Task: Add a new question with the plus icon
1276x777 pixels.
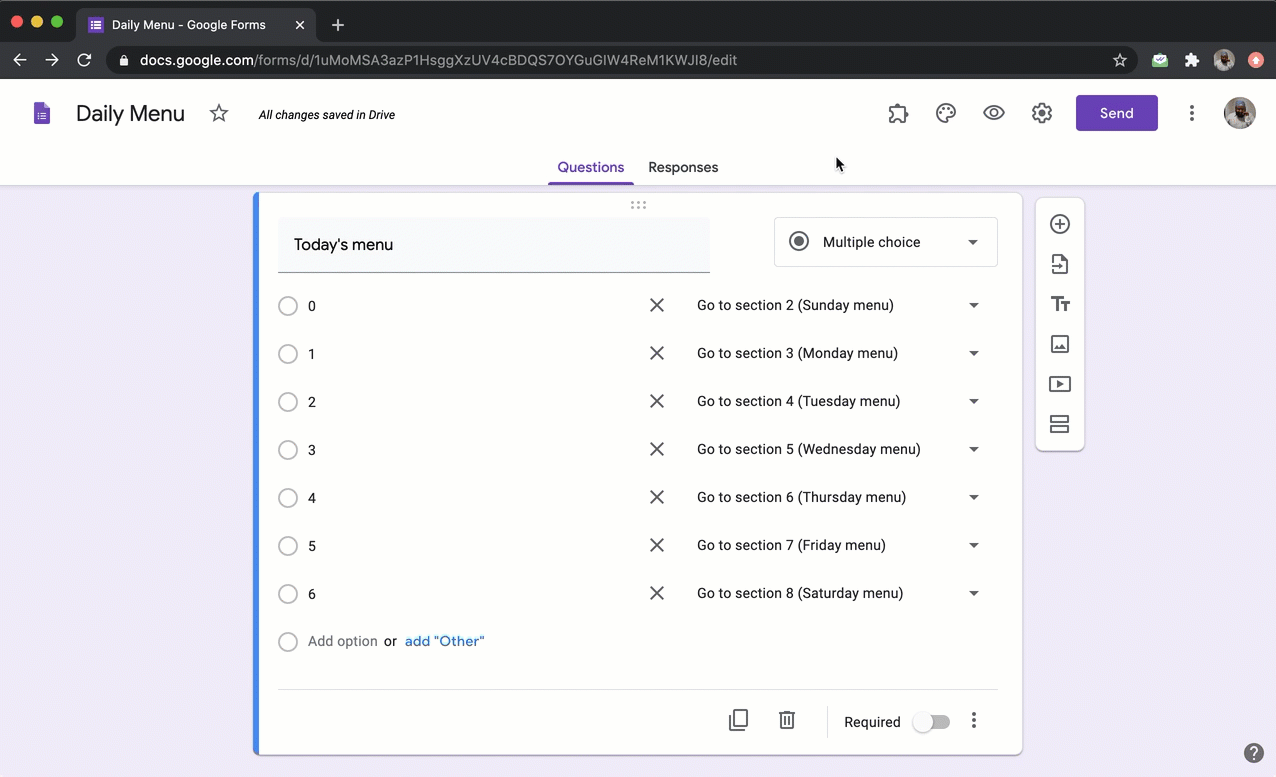Action: coord(1059,224)
